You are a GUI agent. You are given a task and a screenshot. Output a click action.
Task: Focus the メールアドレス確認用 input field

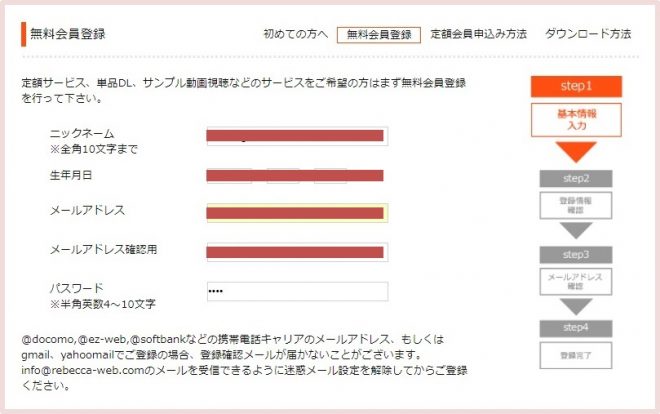[x=296, y=250]
